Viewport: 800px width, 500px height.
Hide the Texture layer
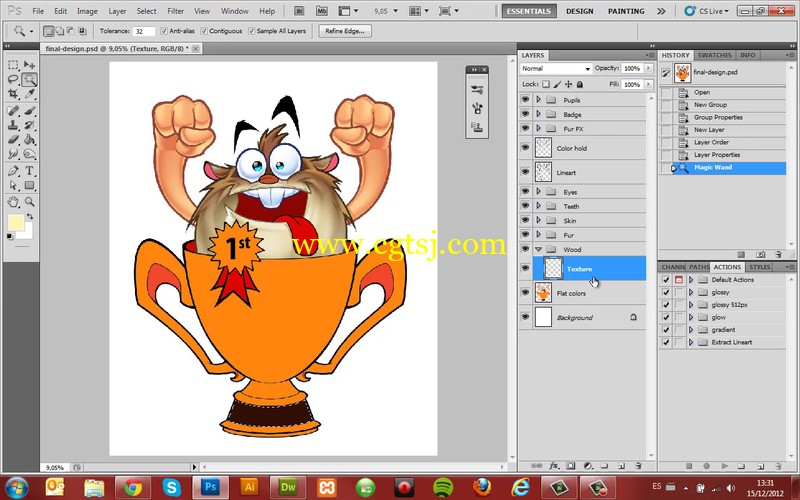point(525,268)
